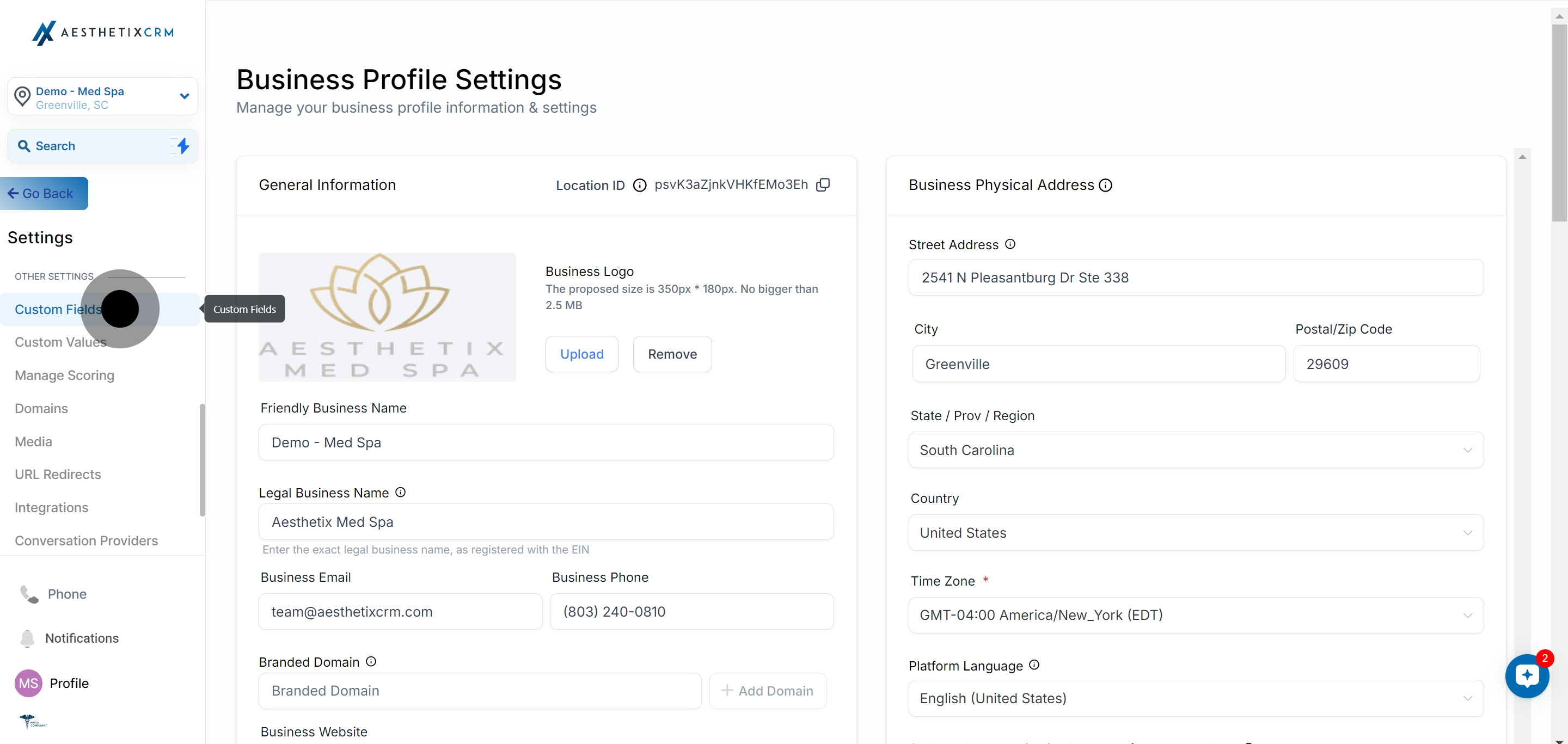
Task: Open Custom Values settings
Action: point(60,342)
